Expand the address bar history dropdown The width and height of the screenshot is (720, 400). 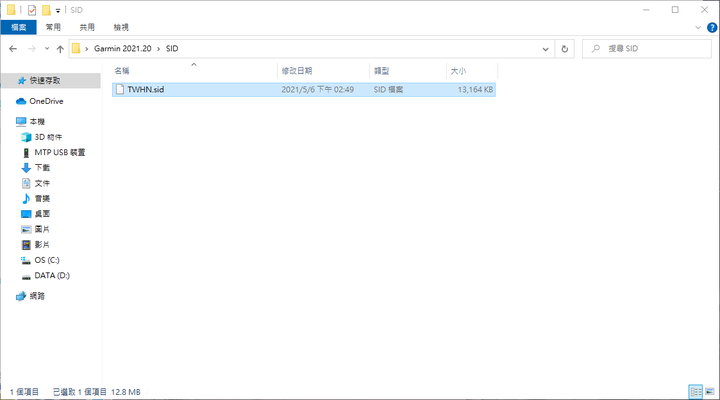click(545, 49)
